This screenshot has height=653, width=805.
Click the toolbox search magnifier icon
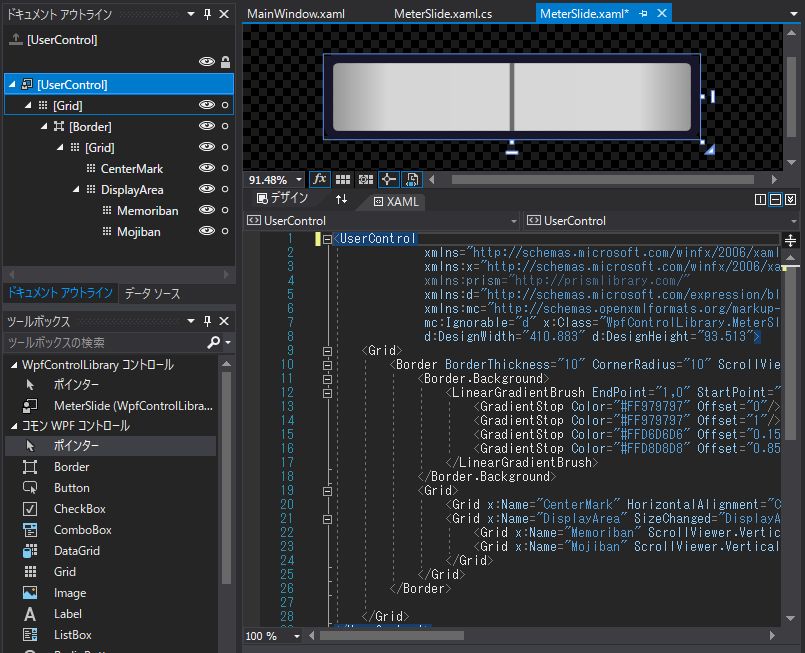point(214,342)
